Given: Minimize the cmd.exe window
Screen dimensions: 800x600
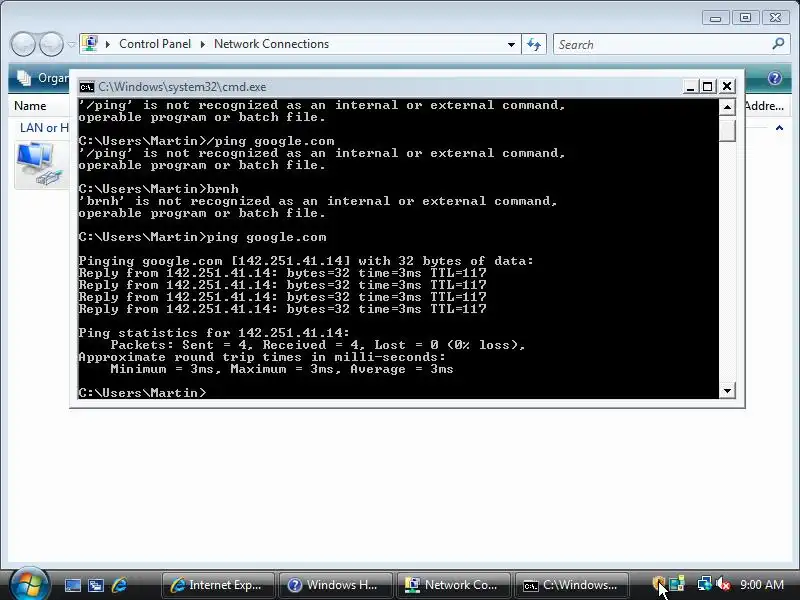Looking at the screenshot, I should tap(690, 87).
